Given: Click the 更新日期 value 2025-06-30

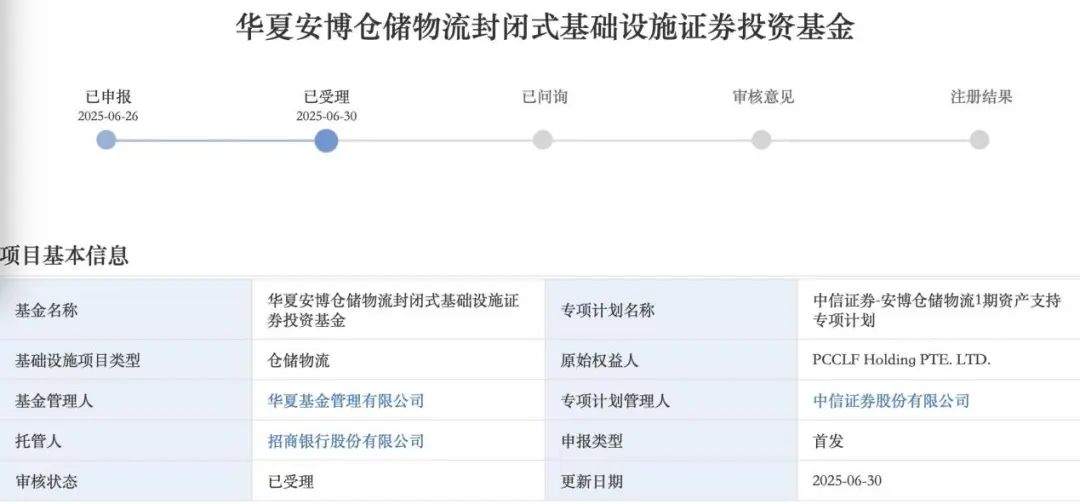Looking at the screenshot, I should point(847,481).
